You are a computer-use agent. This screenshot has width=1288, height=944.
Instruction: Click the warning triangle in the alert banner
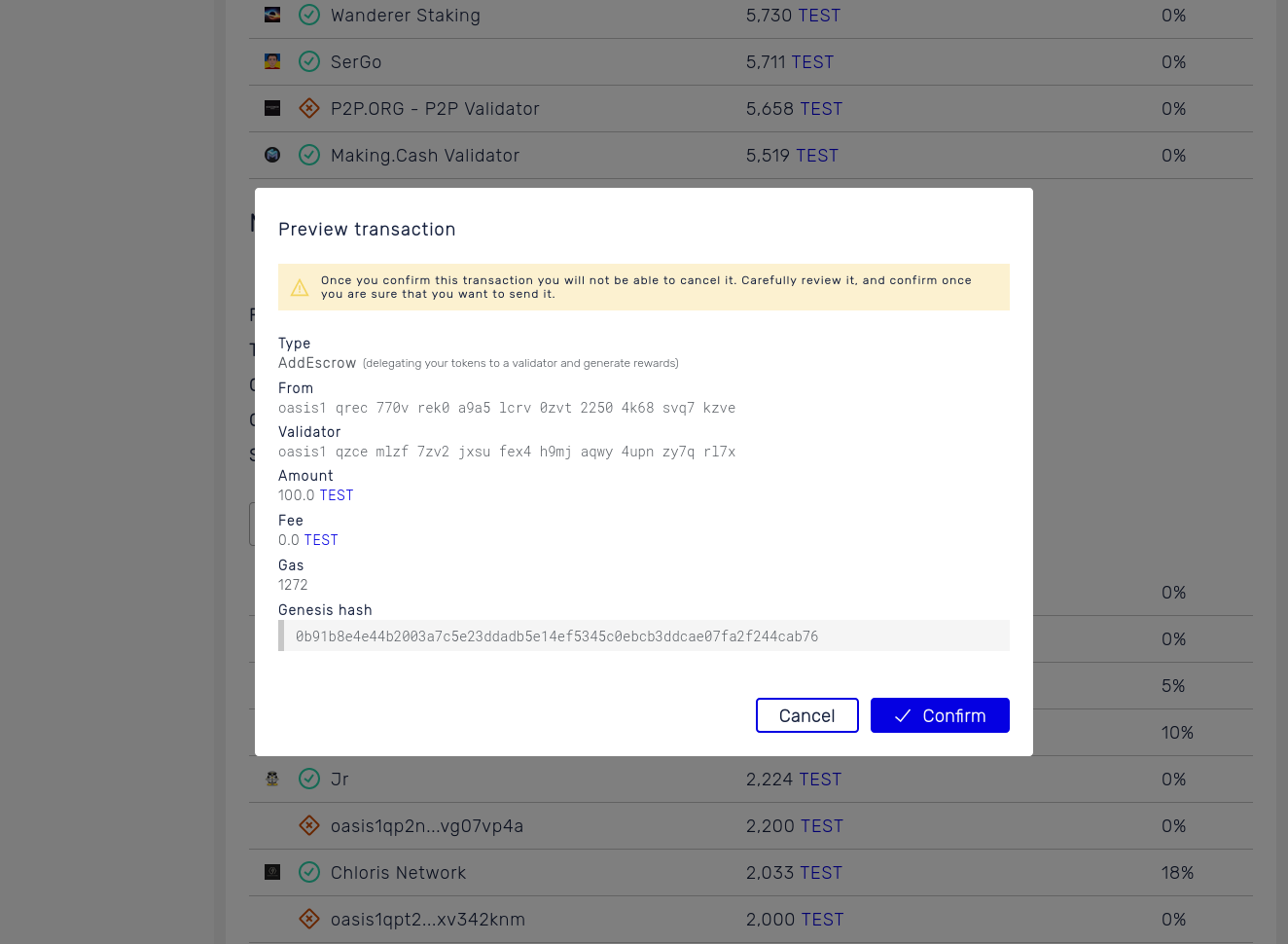coord(300,286)
